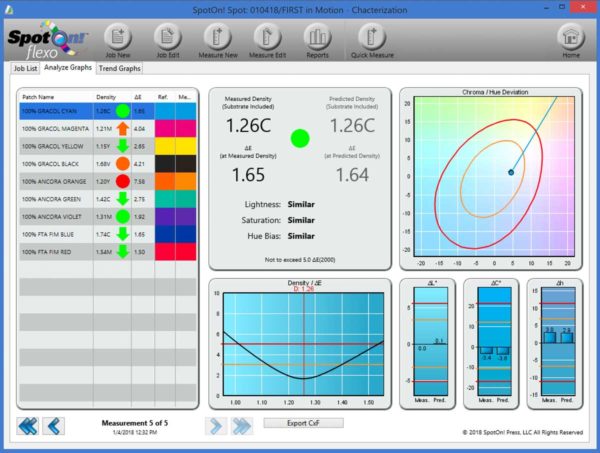Click the ΔC* bar chart
Screen dimensions: 600x453
pos(494,341)
